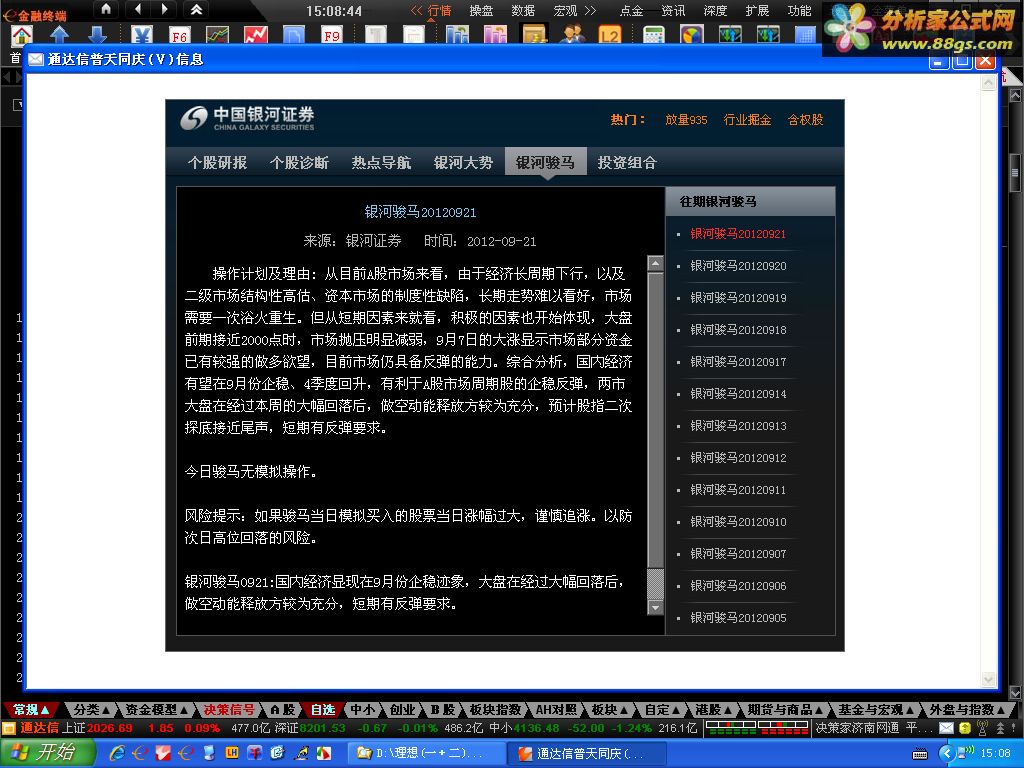Expand the 基金与宏观 bottom tab menu
The height and width of the screenshot is (768, 1024).
pyautogui.click(x=875, y=710)
